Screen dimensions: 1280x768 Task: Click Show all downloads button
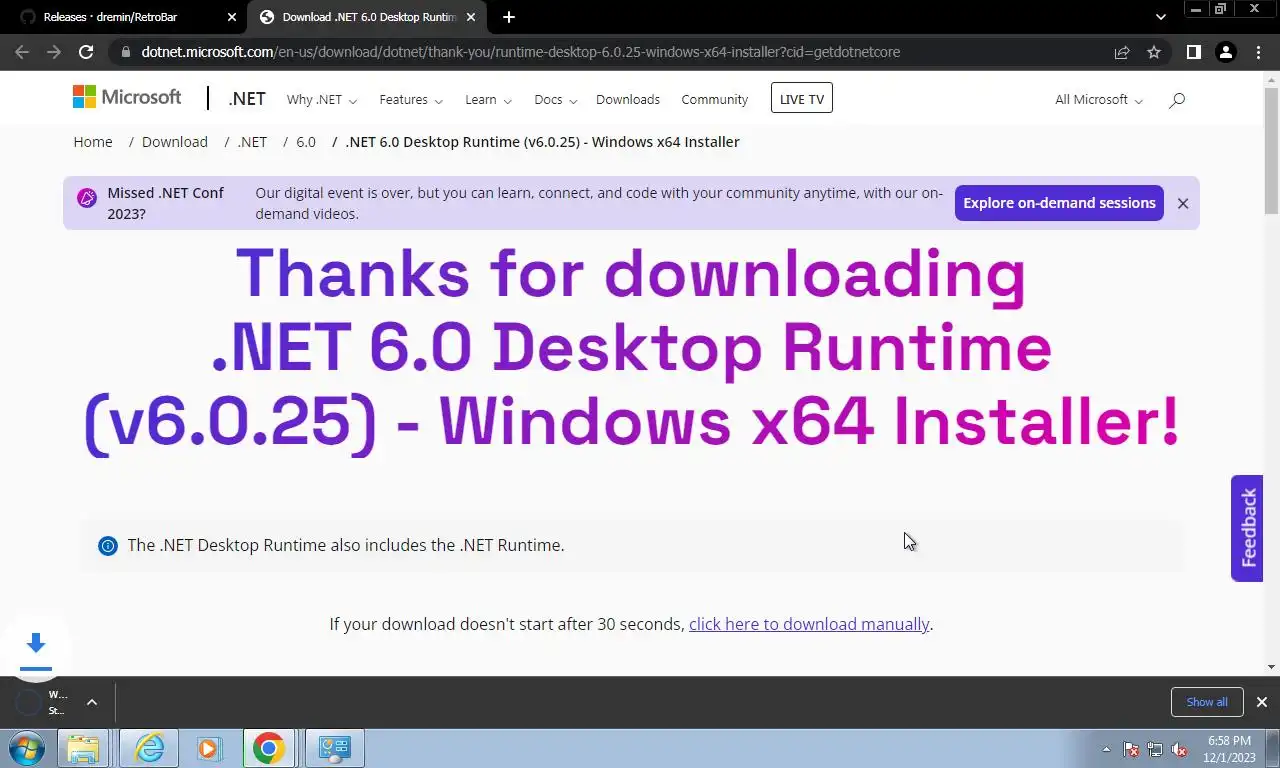coord(1207,702)
